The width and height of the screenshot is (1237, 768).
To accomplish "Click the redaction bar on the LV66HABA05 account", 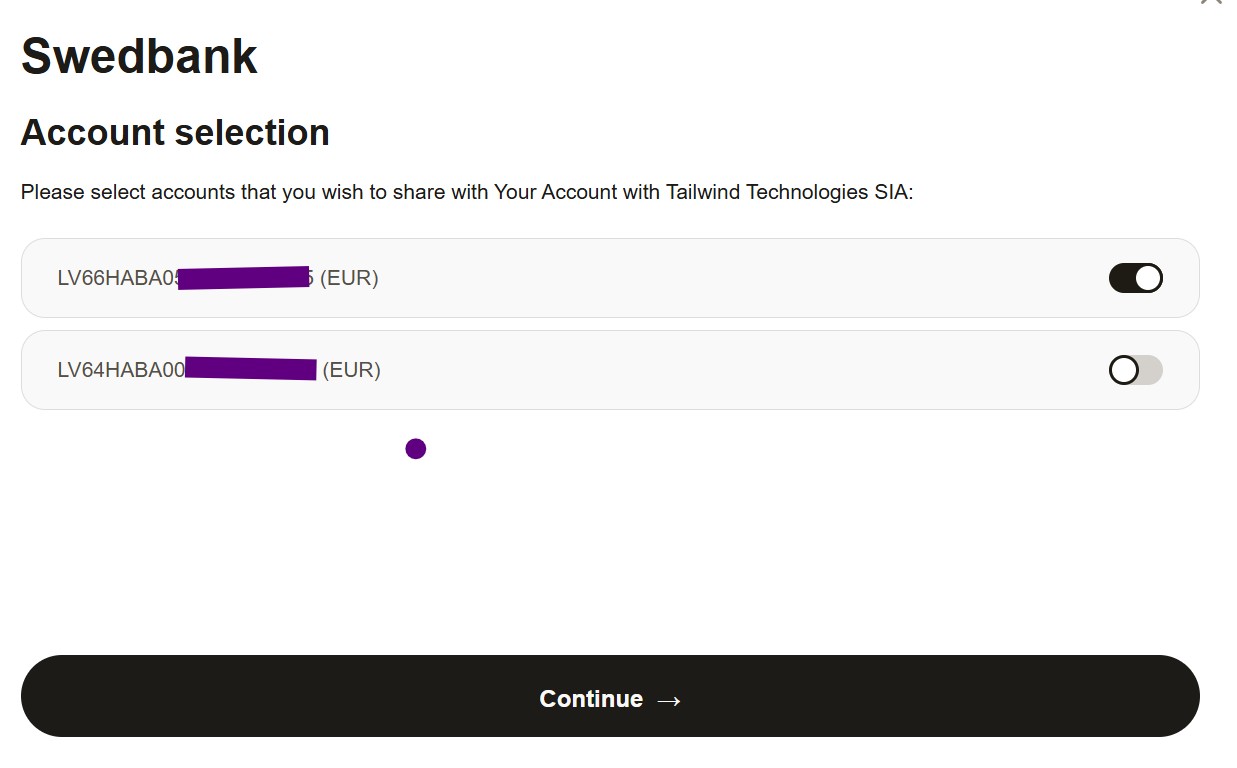I will (243, 278).
